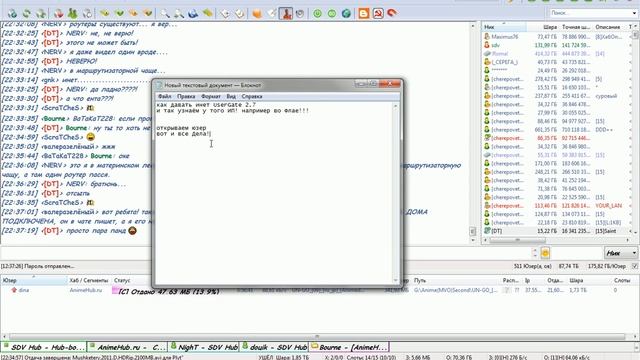640x360 pixels.
Task: Open the Справка menu in Notepad
Action: [252, 96]
